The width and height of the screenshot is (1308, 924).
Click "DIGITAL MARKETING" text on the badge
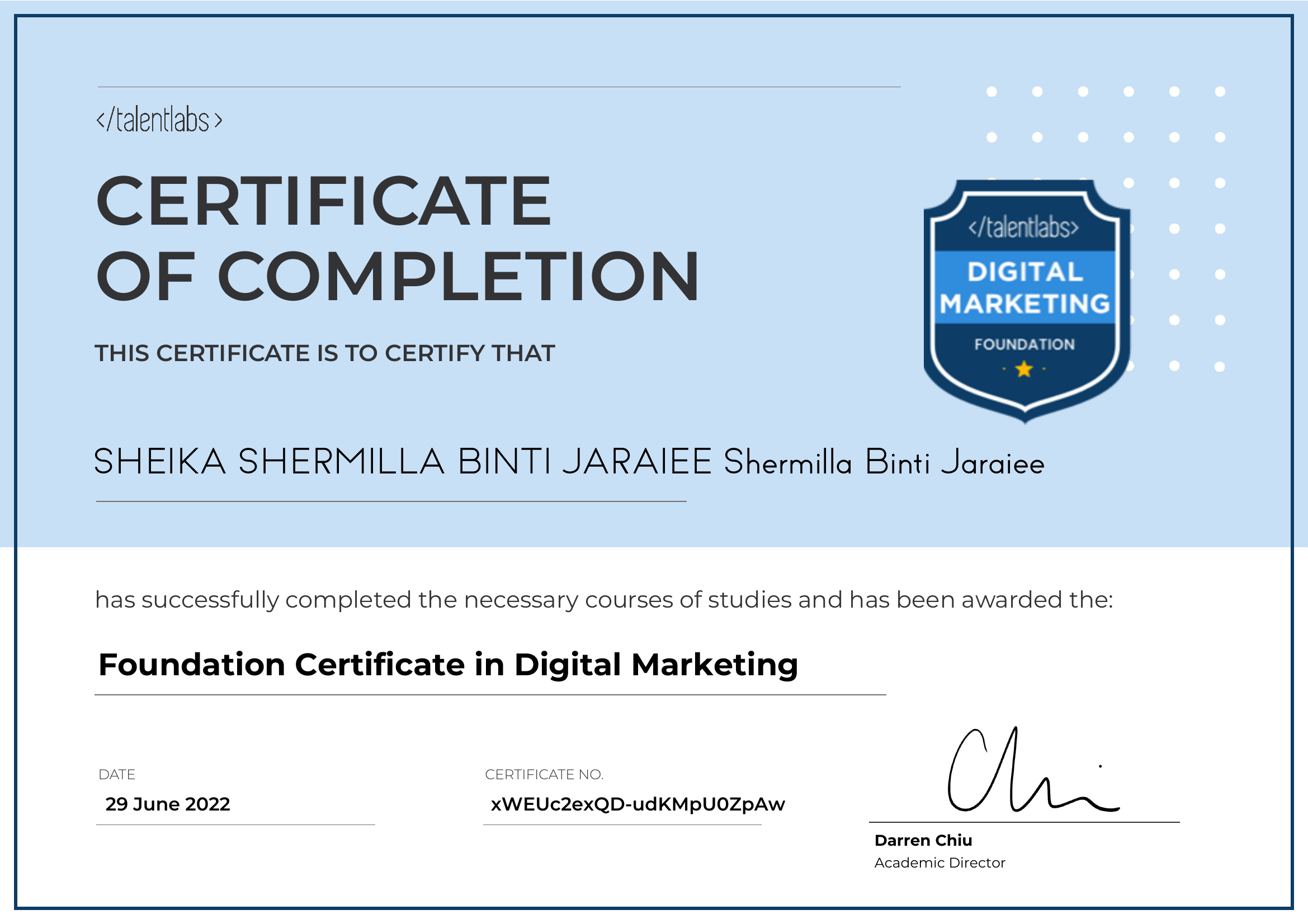(1025, 287)
